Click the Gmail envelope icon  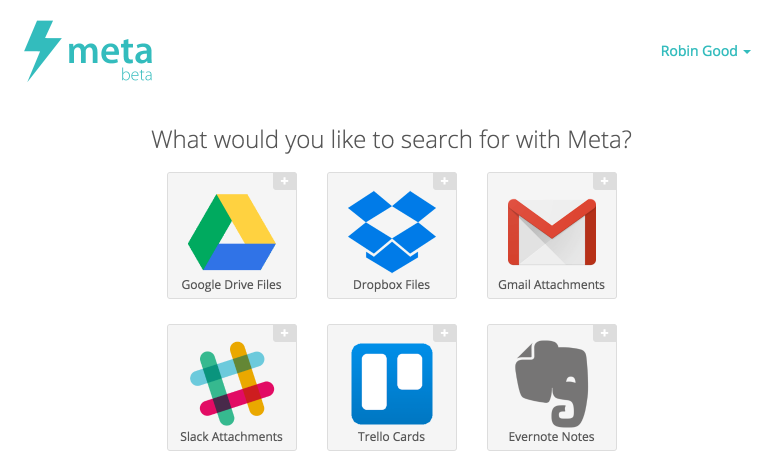[552, 232]
